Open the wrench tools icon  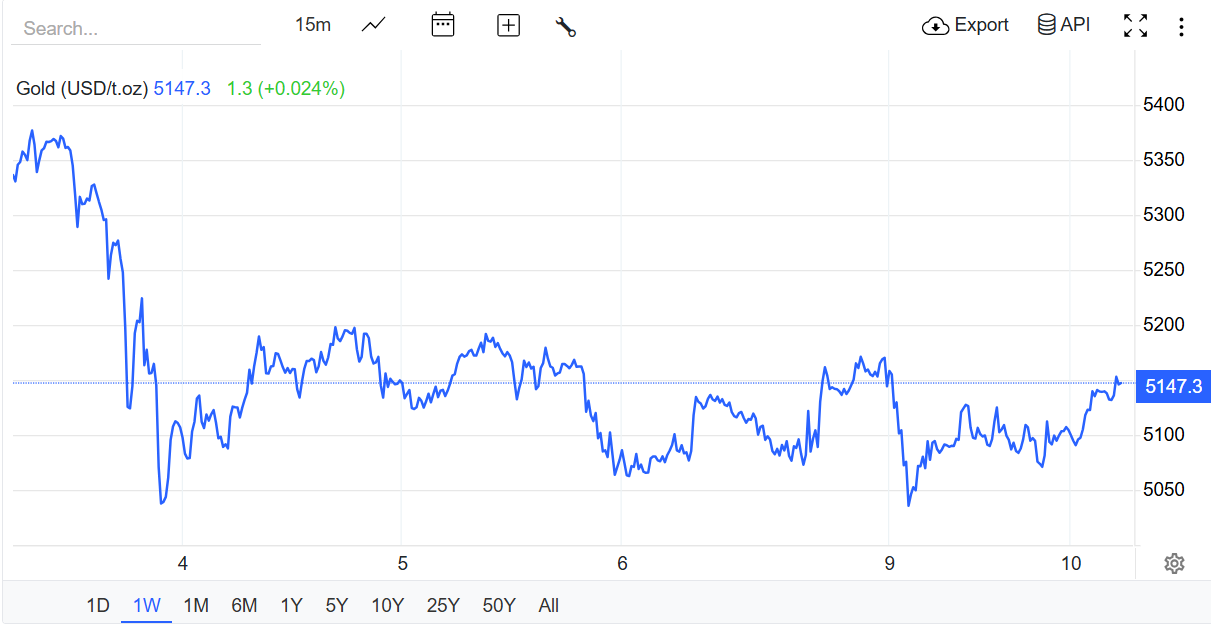566,27
